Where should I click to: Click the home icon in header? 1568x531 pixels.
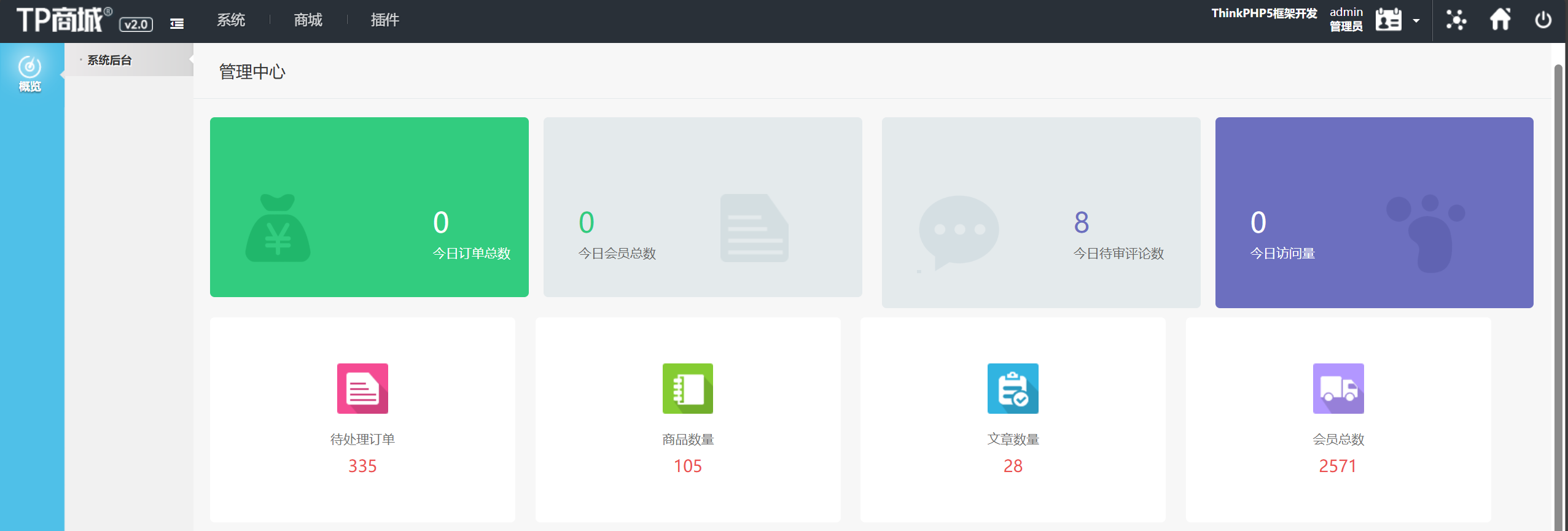(1500, 20)
